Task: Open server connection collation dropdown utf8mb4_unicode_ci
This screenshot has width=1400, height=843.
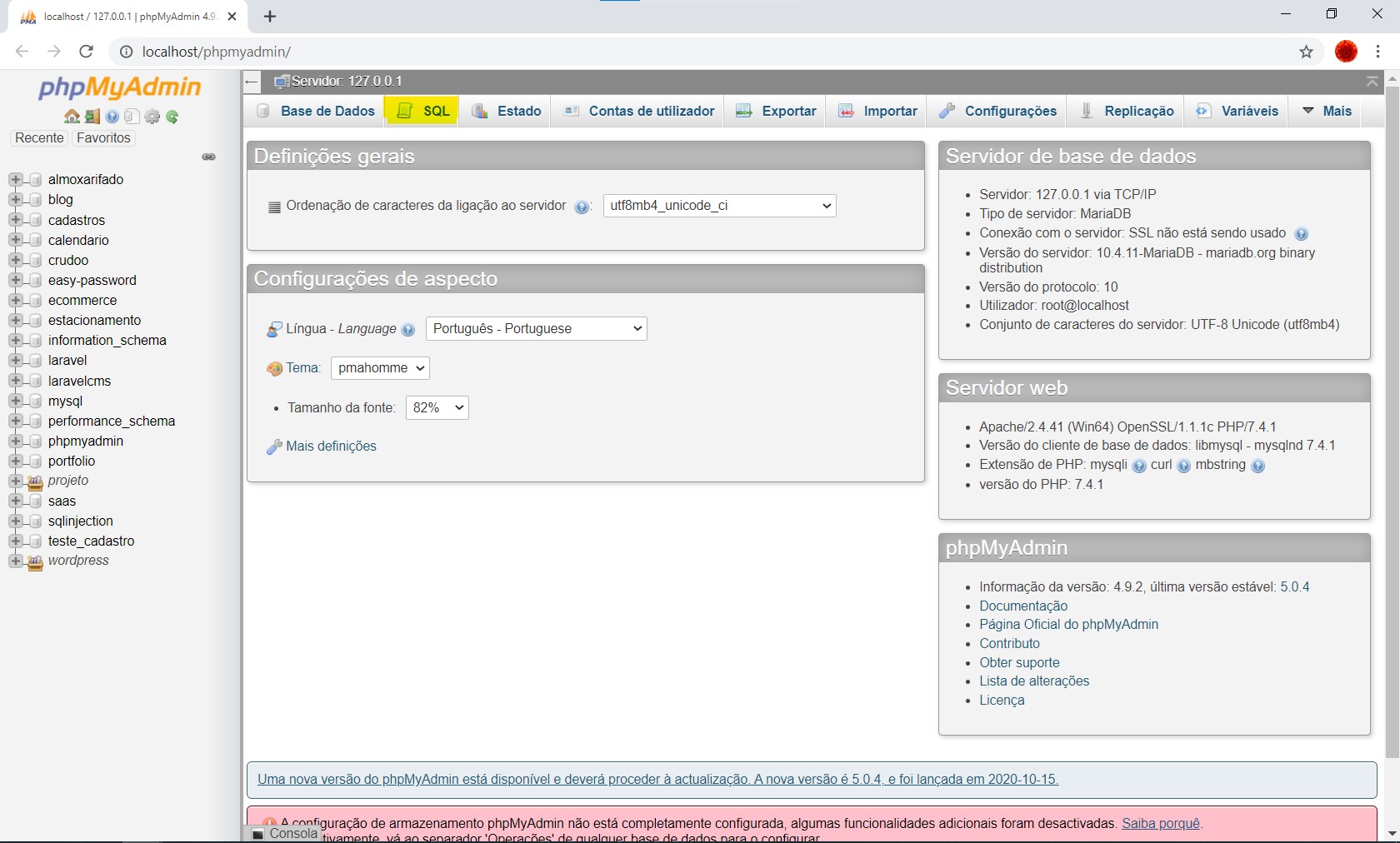Action: tap(720, 206)
